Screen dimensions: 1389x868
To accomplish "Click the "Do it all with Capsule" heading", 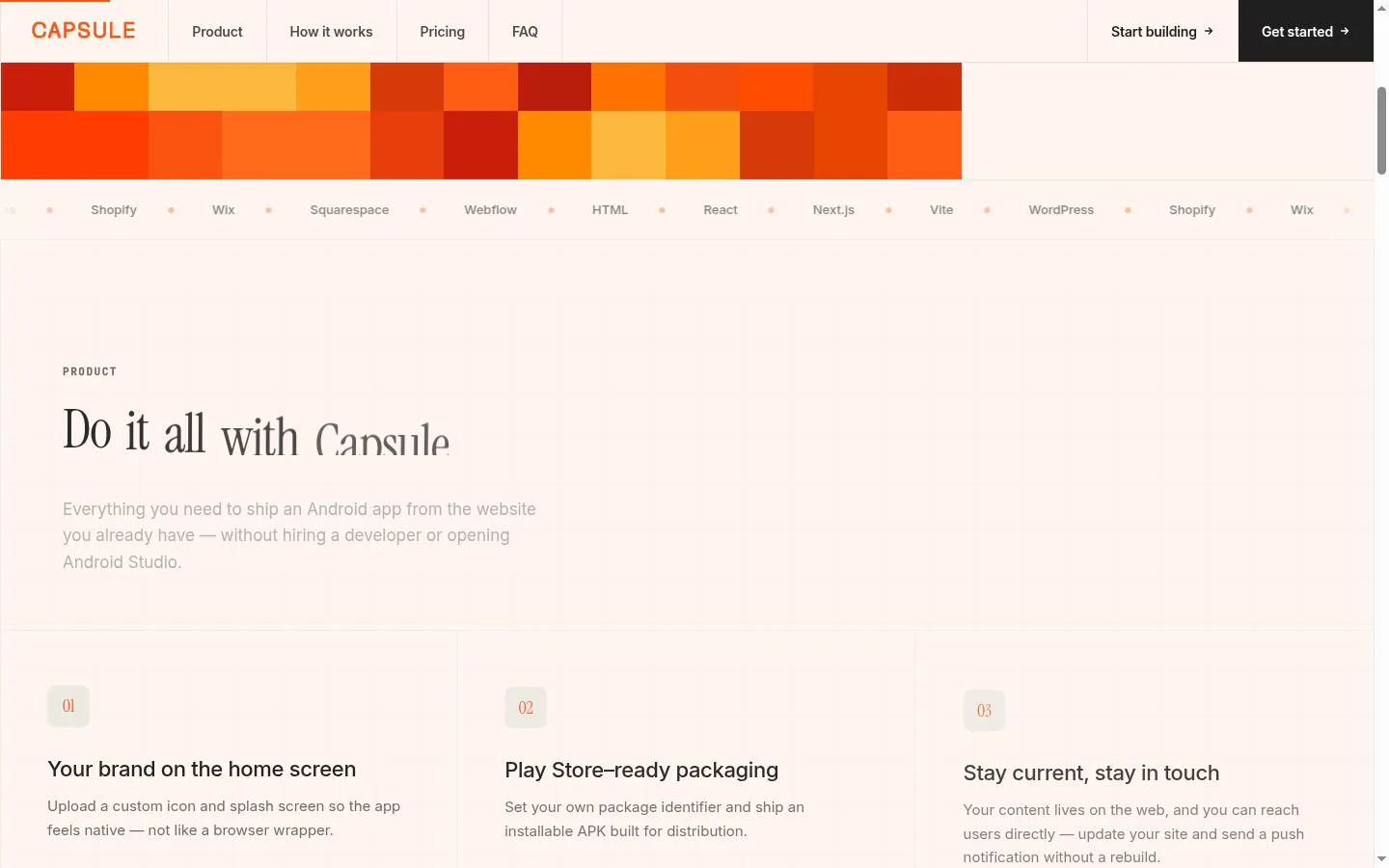I will (257, 431).
